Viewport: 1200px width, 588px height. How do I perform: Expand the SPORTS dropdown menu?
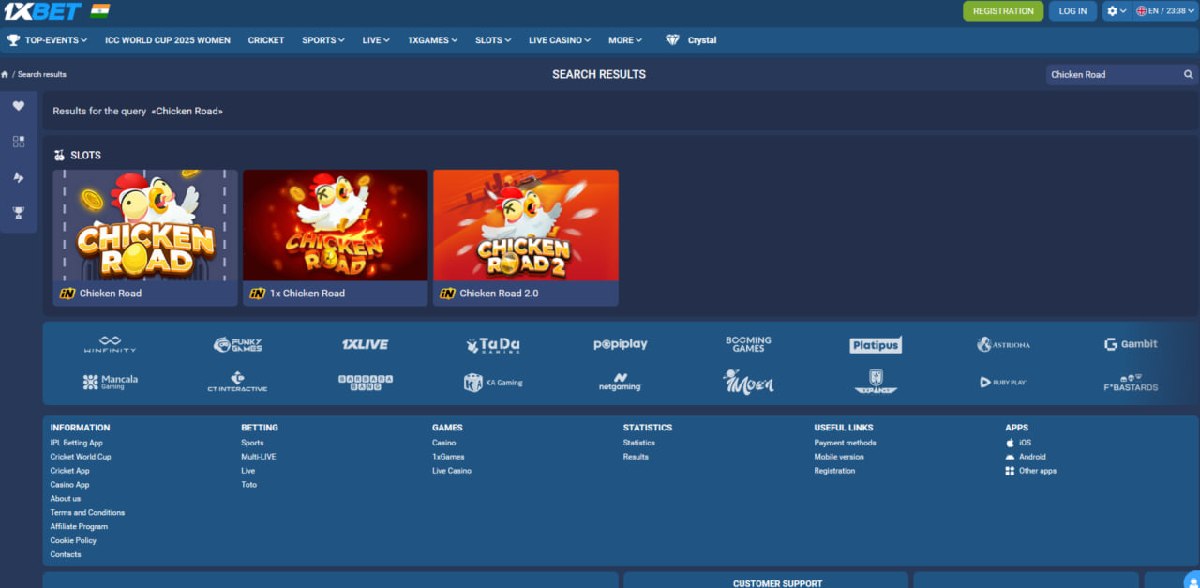click(322, 40)
